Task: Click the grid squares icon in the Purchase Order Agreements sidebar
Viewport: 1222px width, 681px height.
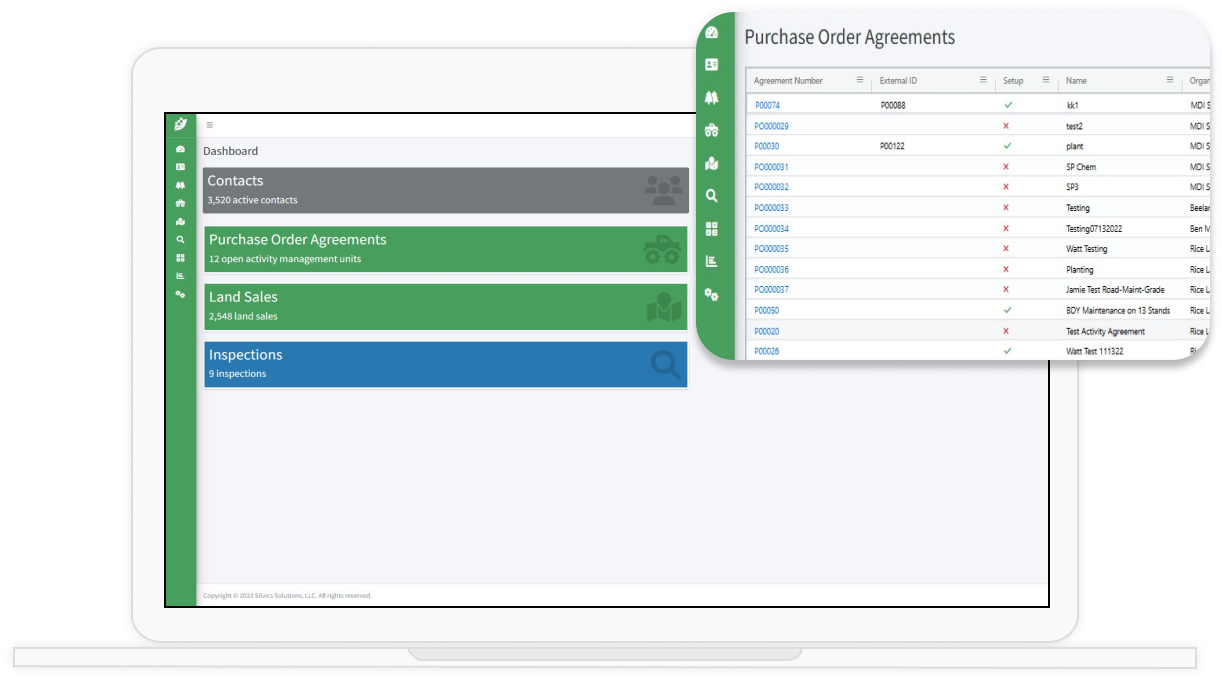Action: tap(711, 229)
